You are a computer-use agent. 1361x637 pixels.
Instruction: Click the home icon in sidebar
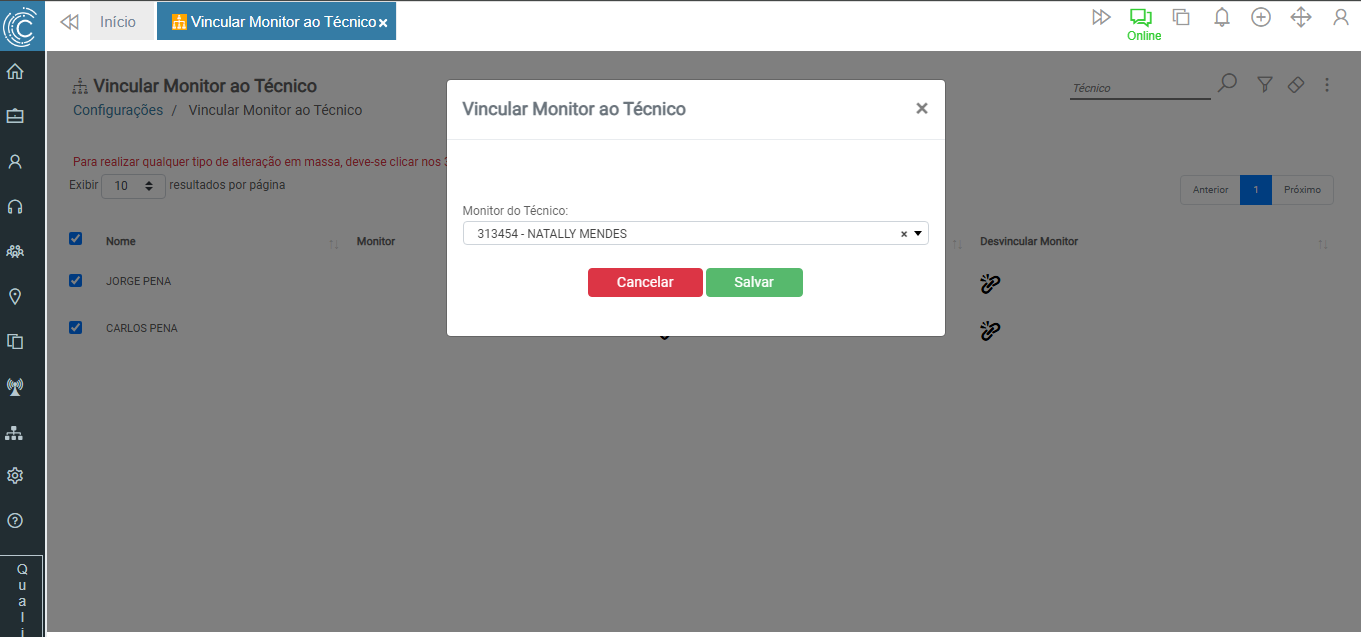(15, 72)
